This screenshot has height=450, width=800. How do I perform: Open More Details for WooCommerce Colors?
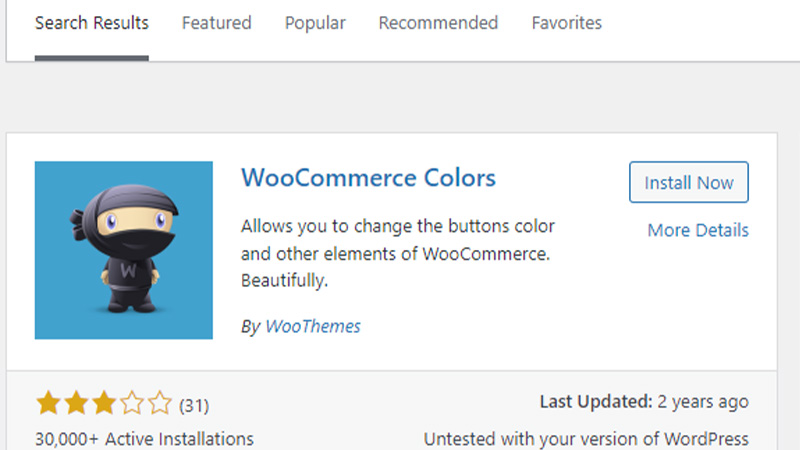(x=698, y=230)
